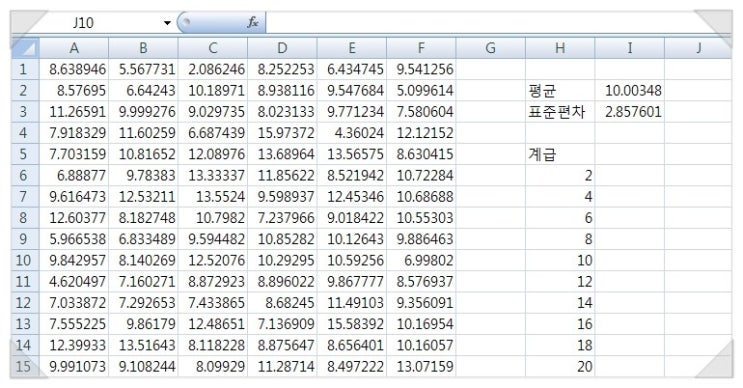Select column B header
The width and height of the screenshot is (743, 388).
(143, 48)
